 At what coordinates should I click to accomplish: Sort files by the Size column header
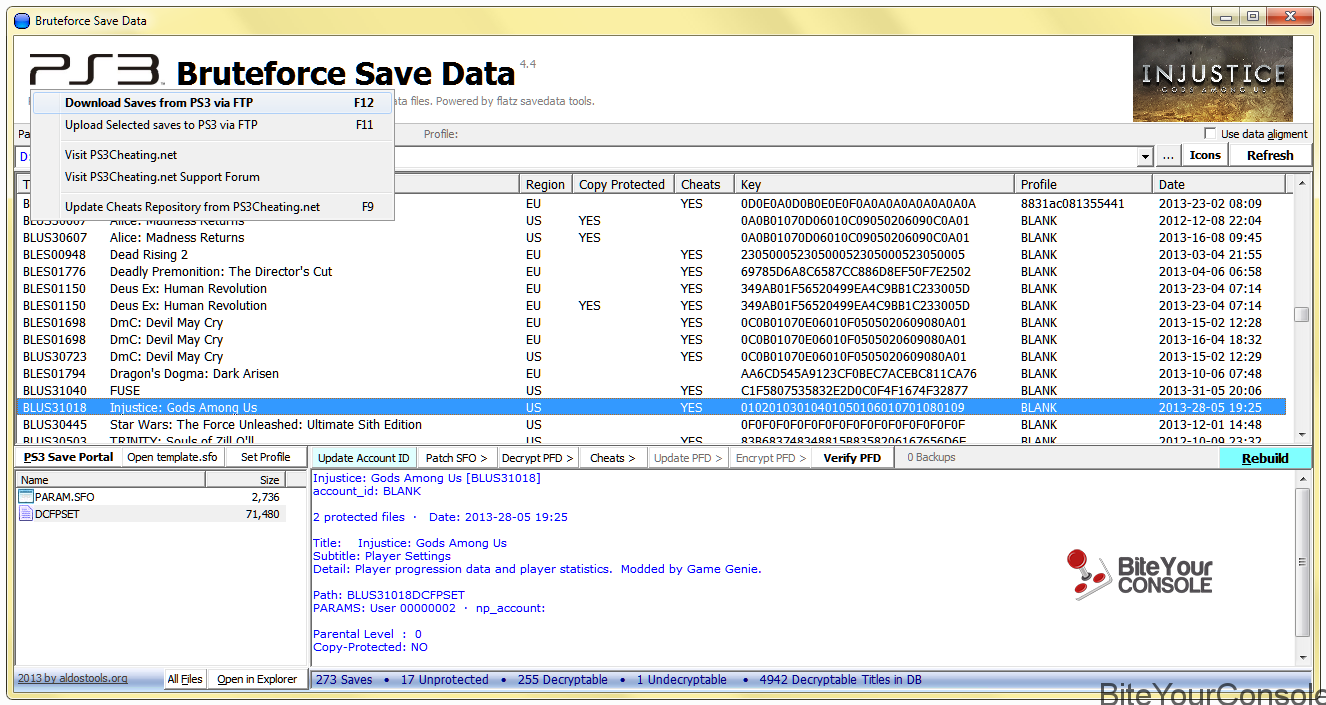click(246, 480)
